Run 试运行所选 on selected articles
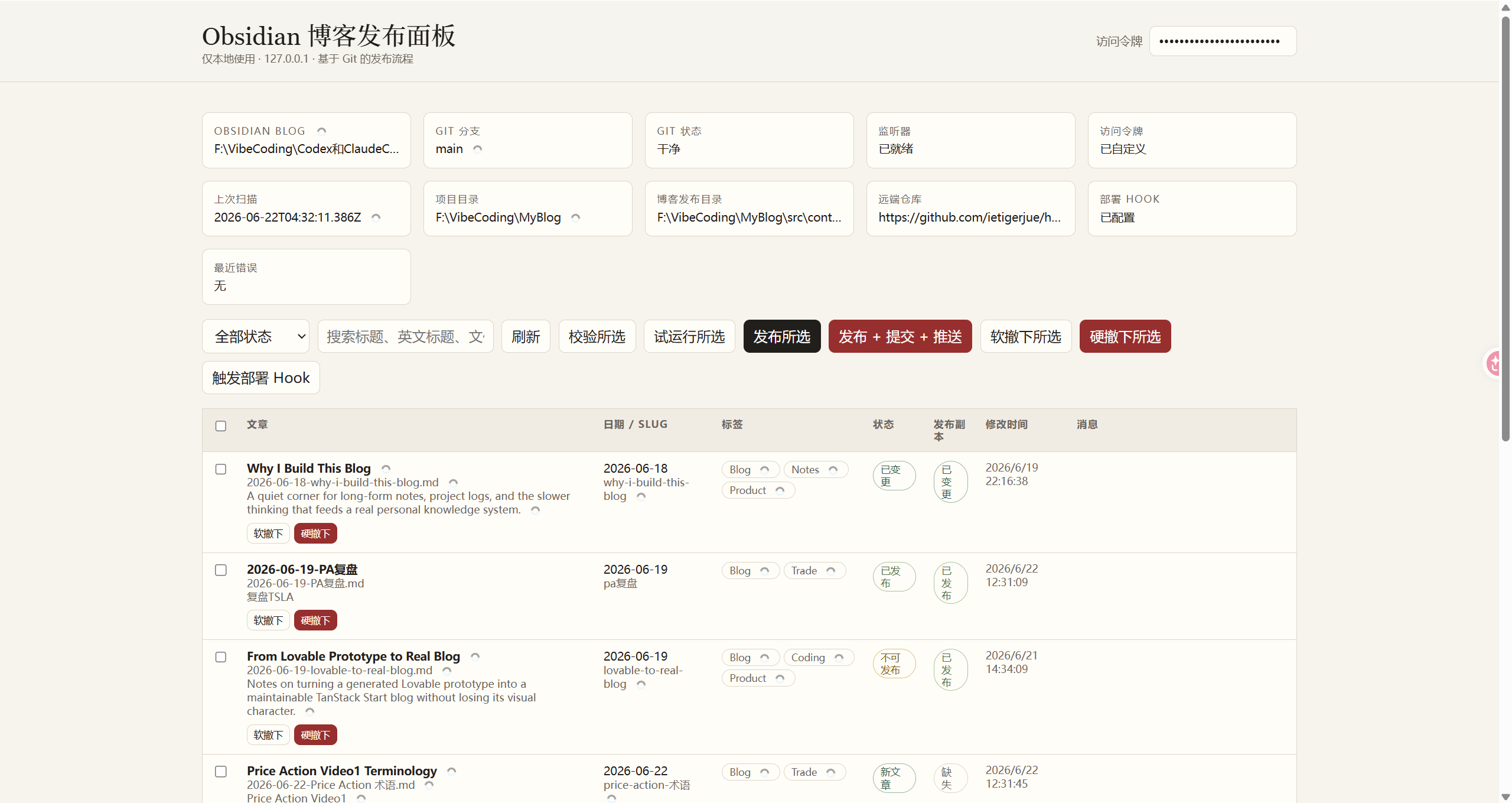Image resolution: width=1512 pixels, height=803 pixels. click(689, 336)
